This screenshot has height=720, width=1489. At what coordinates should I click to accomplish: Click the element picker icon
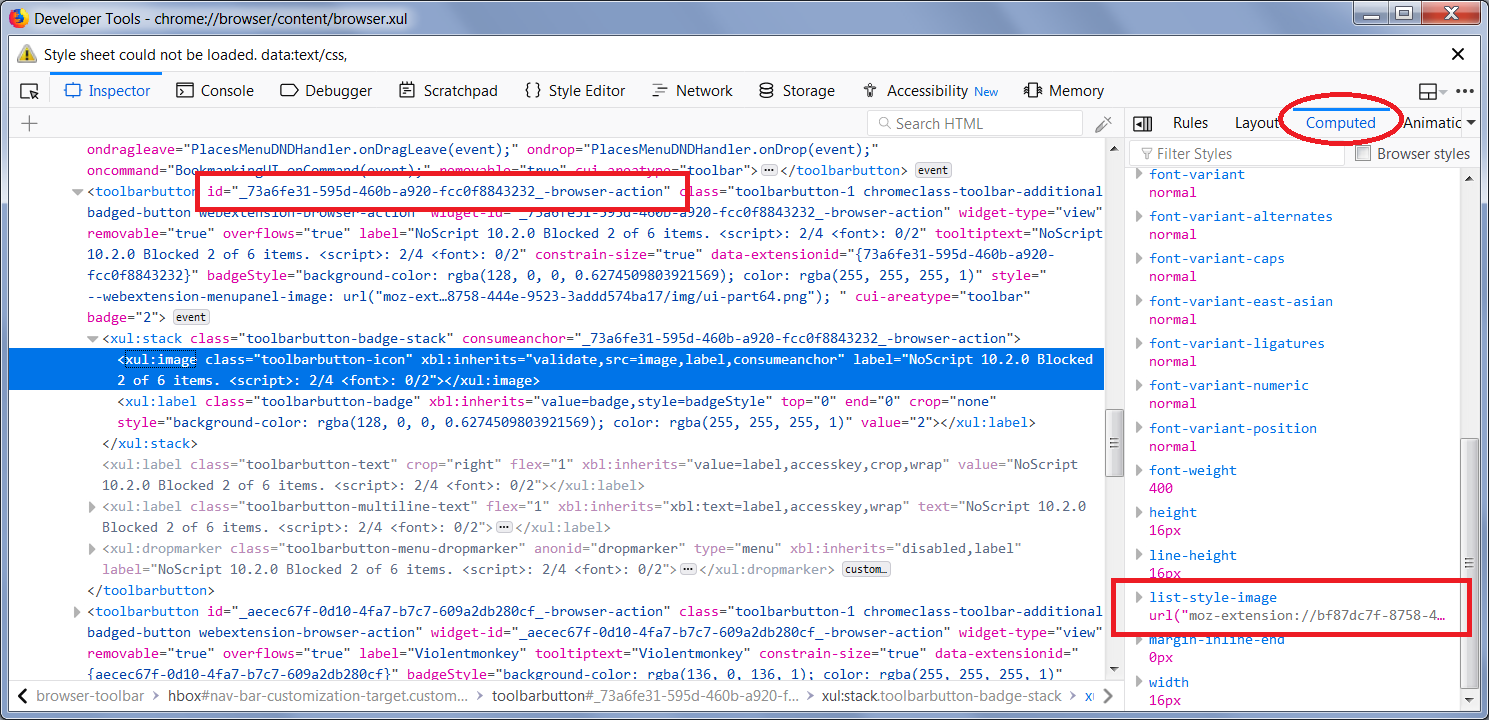pos(30,91)
